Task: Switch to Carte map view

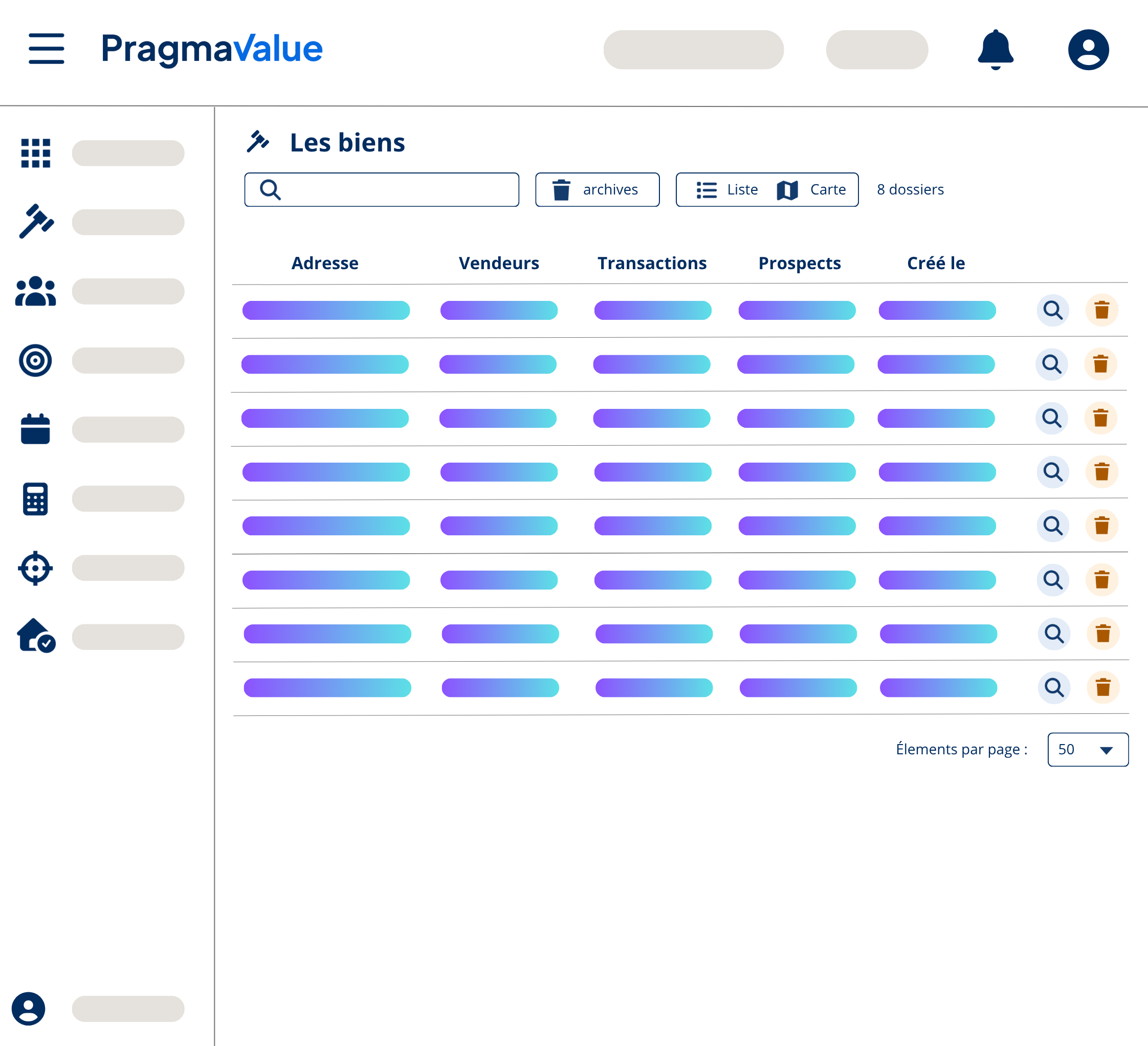Action: click(812, 190)
